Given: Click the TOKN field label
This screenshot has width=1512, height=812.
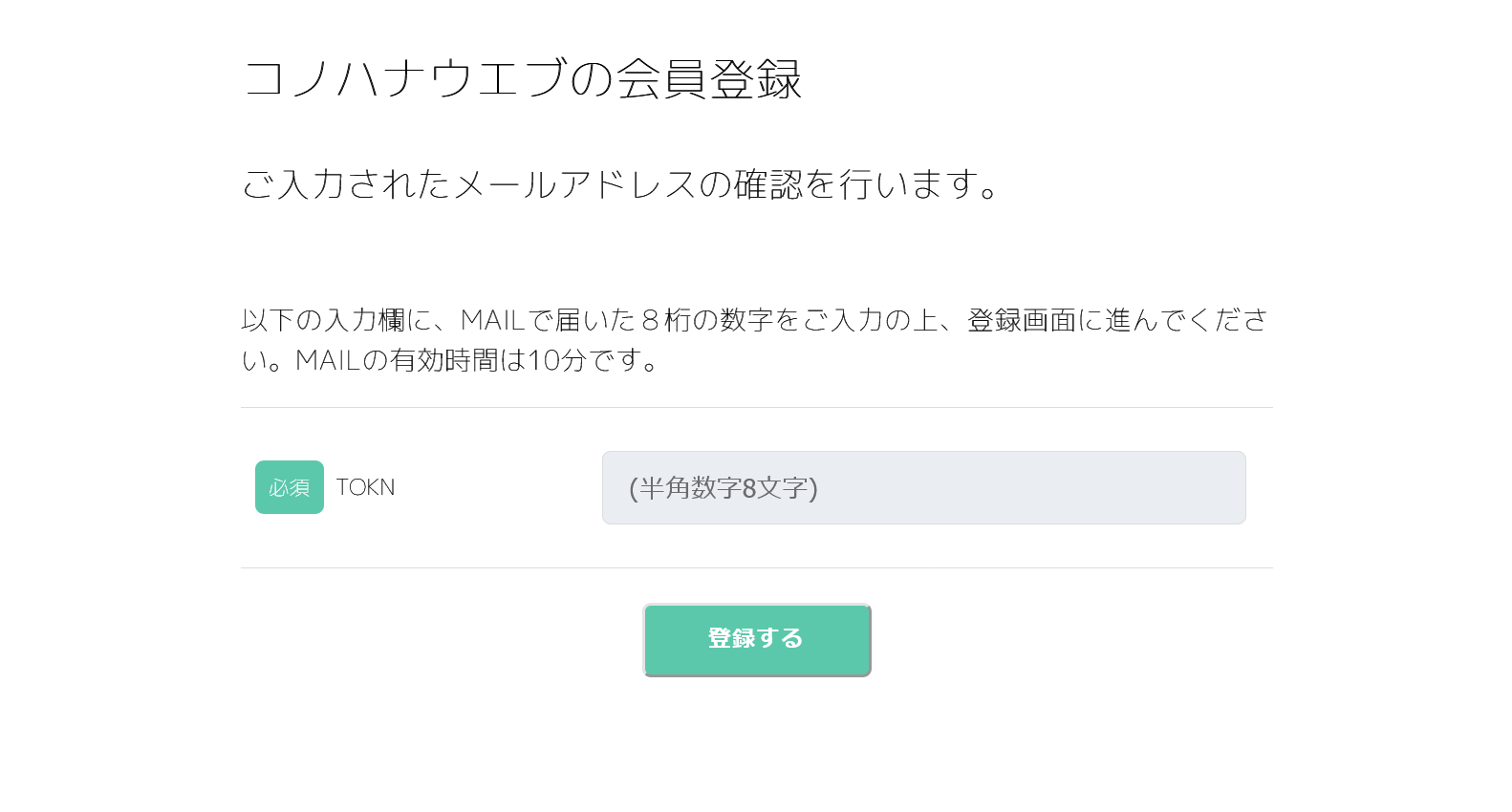Looking at the screenshot, I should [x=365, y=487].
